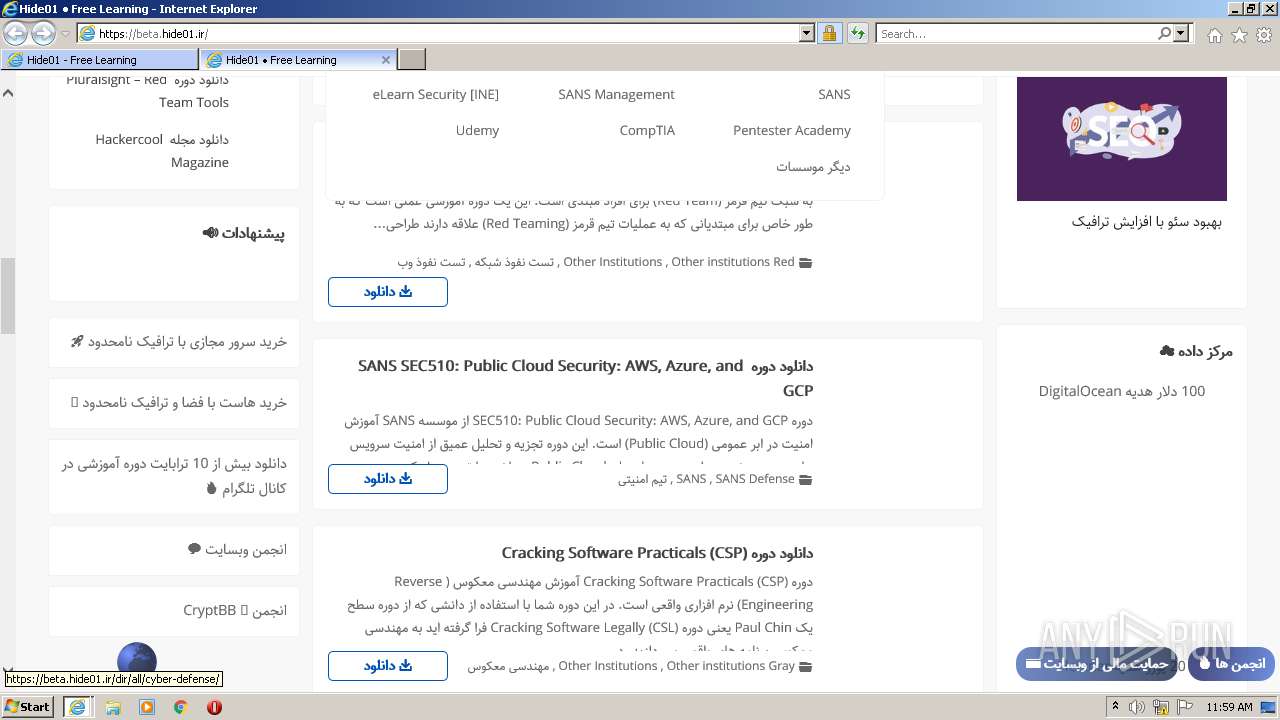The image size is (1280, 720).
Task: Open the 'Other institutions Gray' category link
Action: point(731,666)
